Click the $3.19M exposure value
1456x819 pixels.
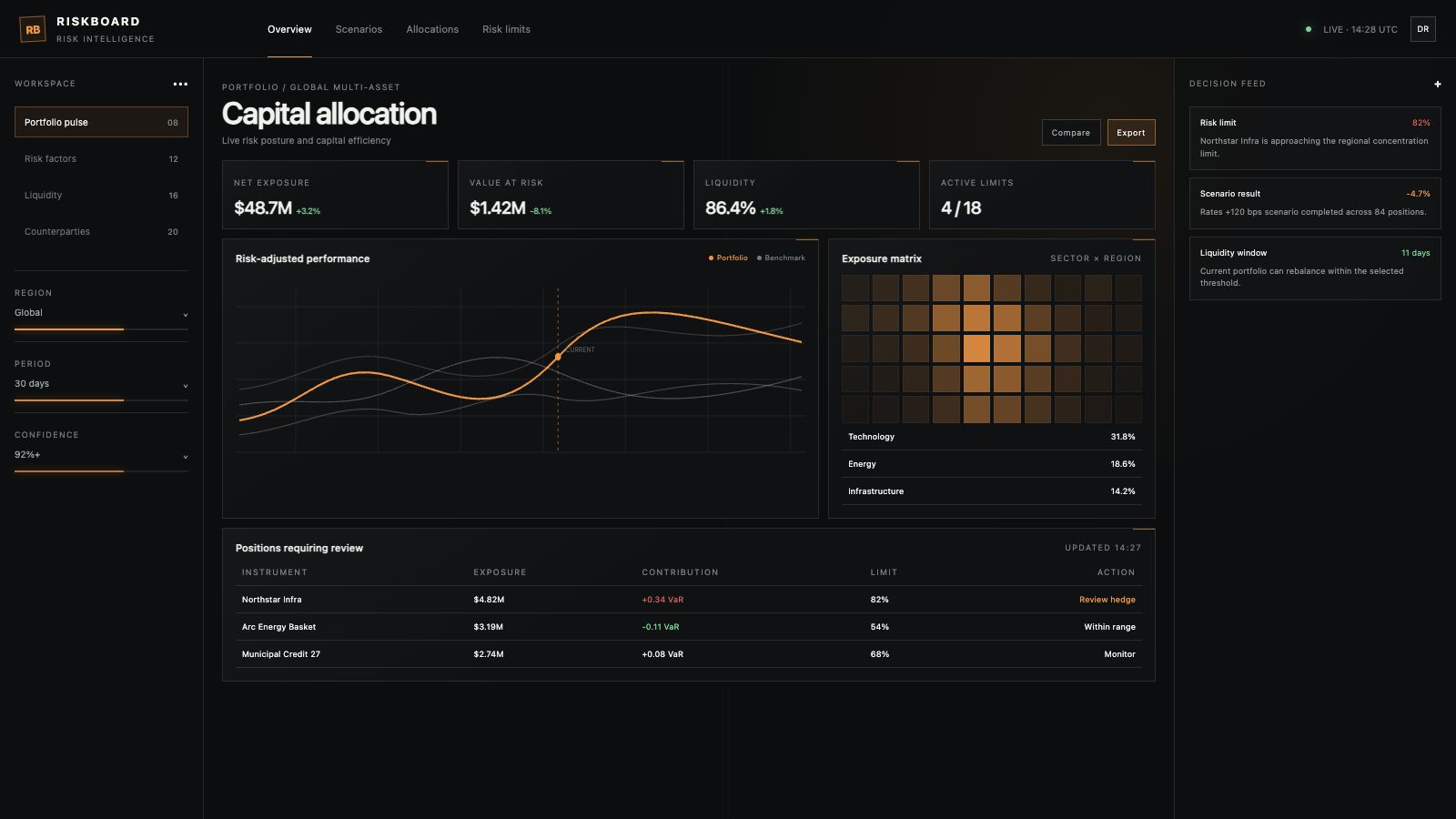488,627
